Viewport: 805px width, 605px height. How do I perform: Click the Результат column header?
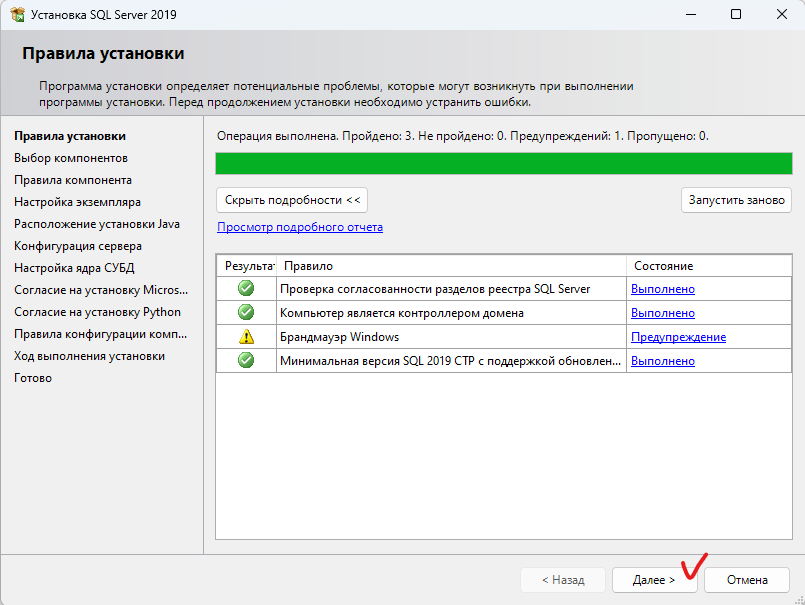point(246,266)
